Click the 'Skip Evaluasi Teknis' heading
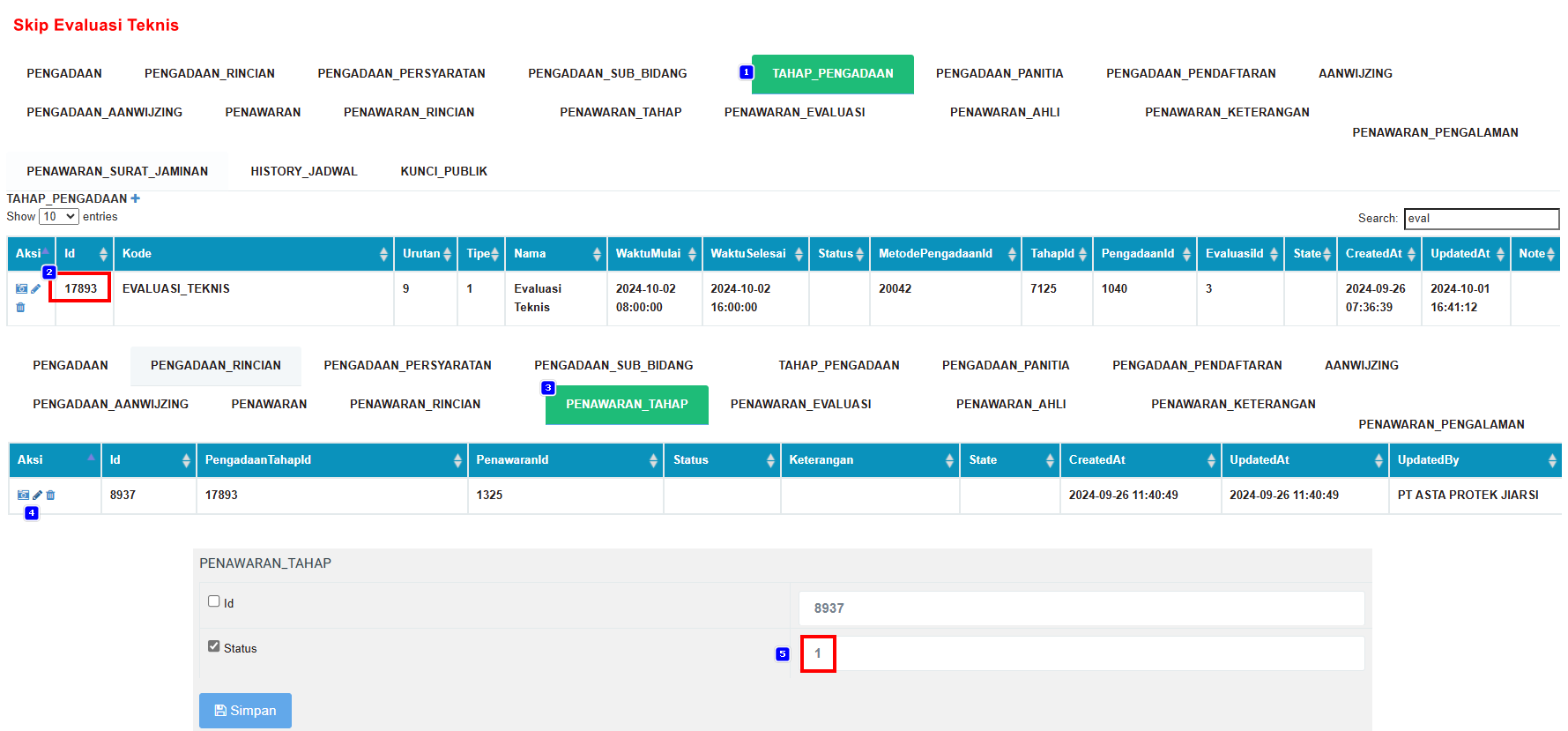This screenshot has width=1568, height=731. (x=96, y=25)
